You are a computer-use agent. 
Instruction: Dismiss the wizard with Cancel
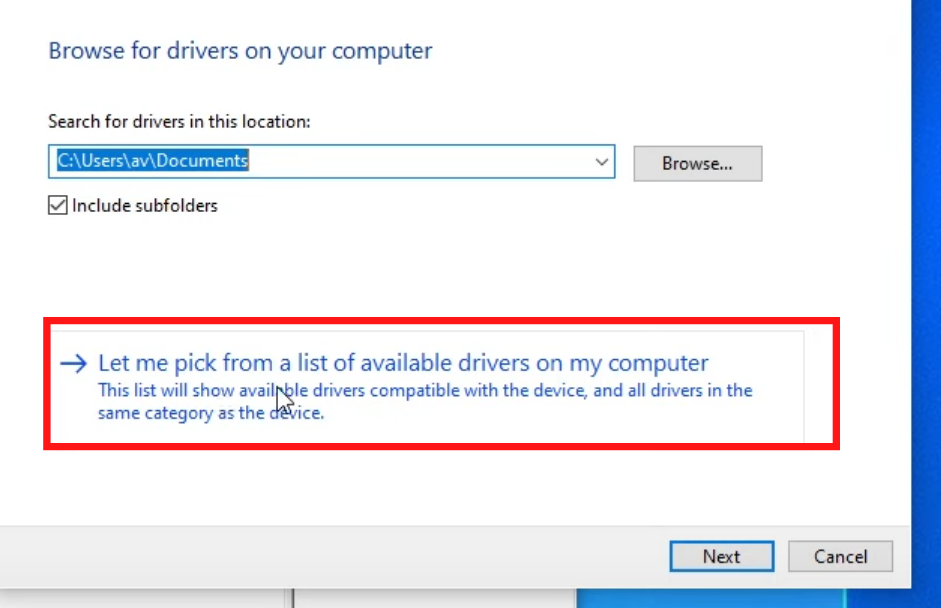point(840,556)
